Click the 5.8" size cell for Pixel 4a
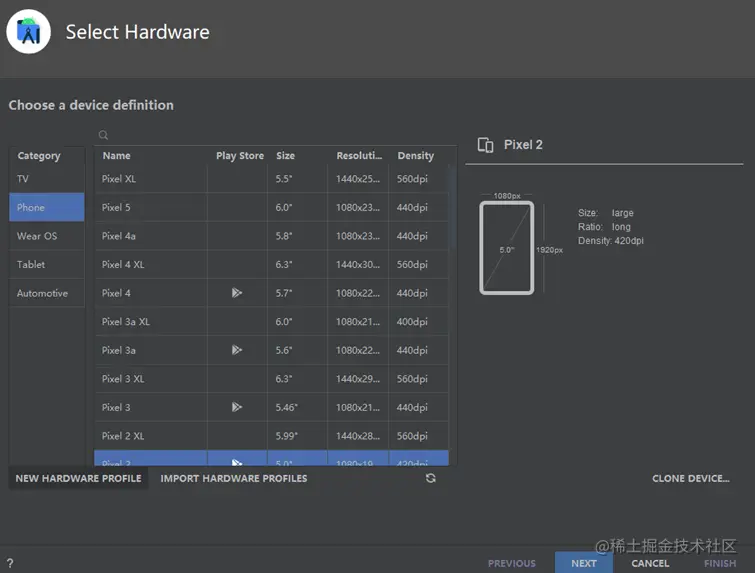Viewport: 755px width, 573px height. click(298, 236)
